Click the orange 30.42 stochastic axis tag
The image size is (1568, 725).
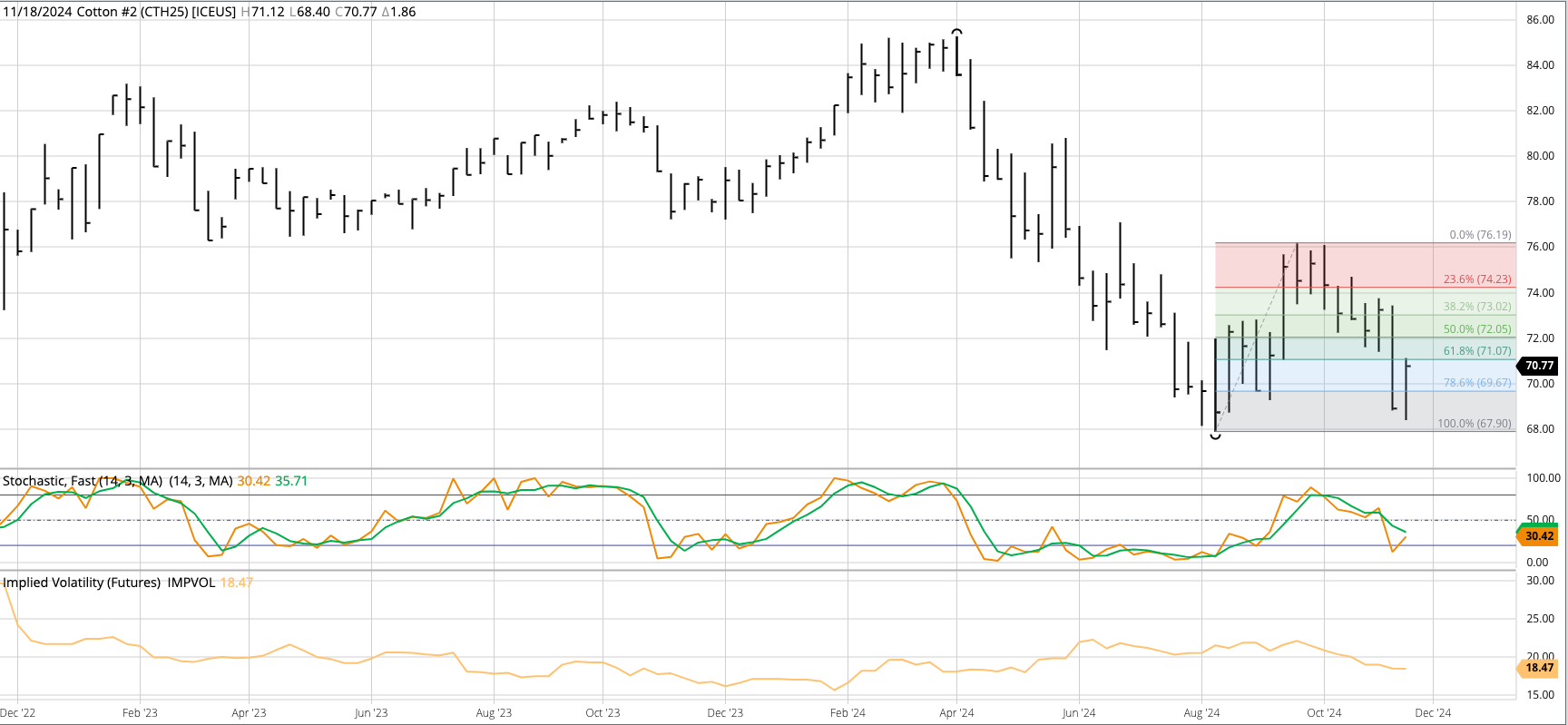point(1539,536)
